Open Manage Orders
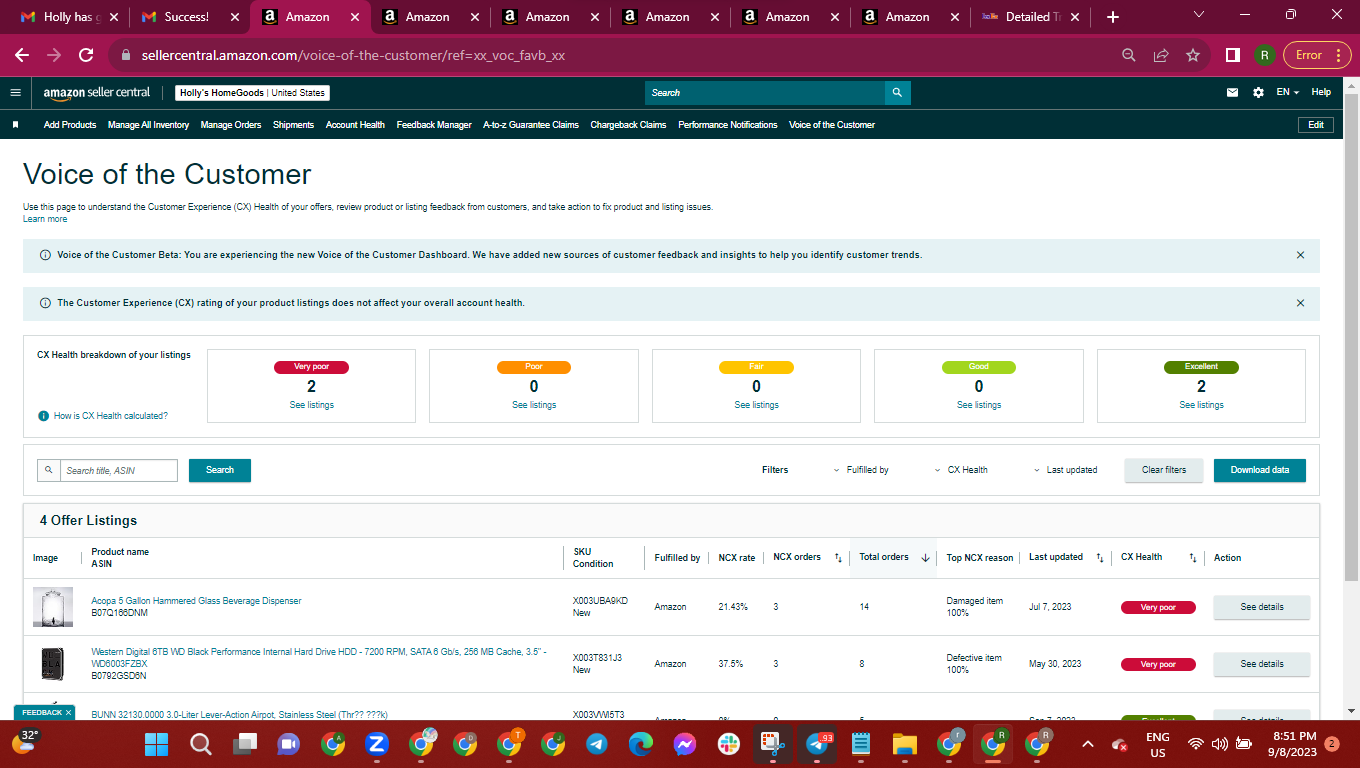Screen dimensions: 1360x768 click(231, 125)
